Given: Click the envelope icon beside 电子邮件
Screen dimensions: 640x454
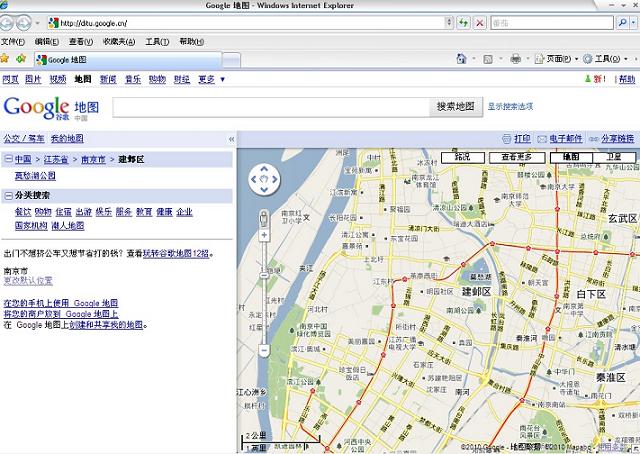Looking at the screenshot, I should 543,138.
